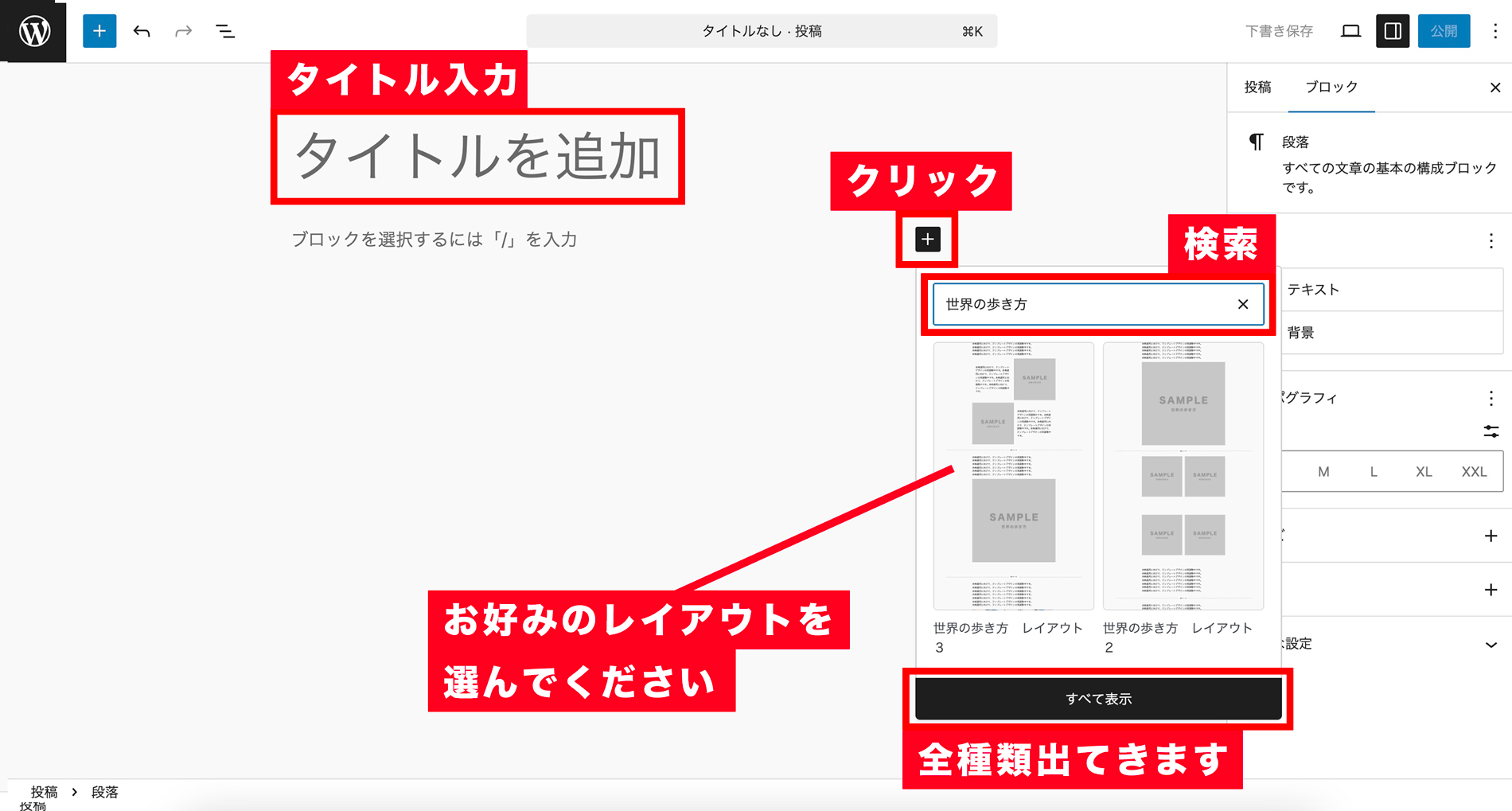Select the XL font size option

click(1424, 472)
